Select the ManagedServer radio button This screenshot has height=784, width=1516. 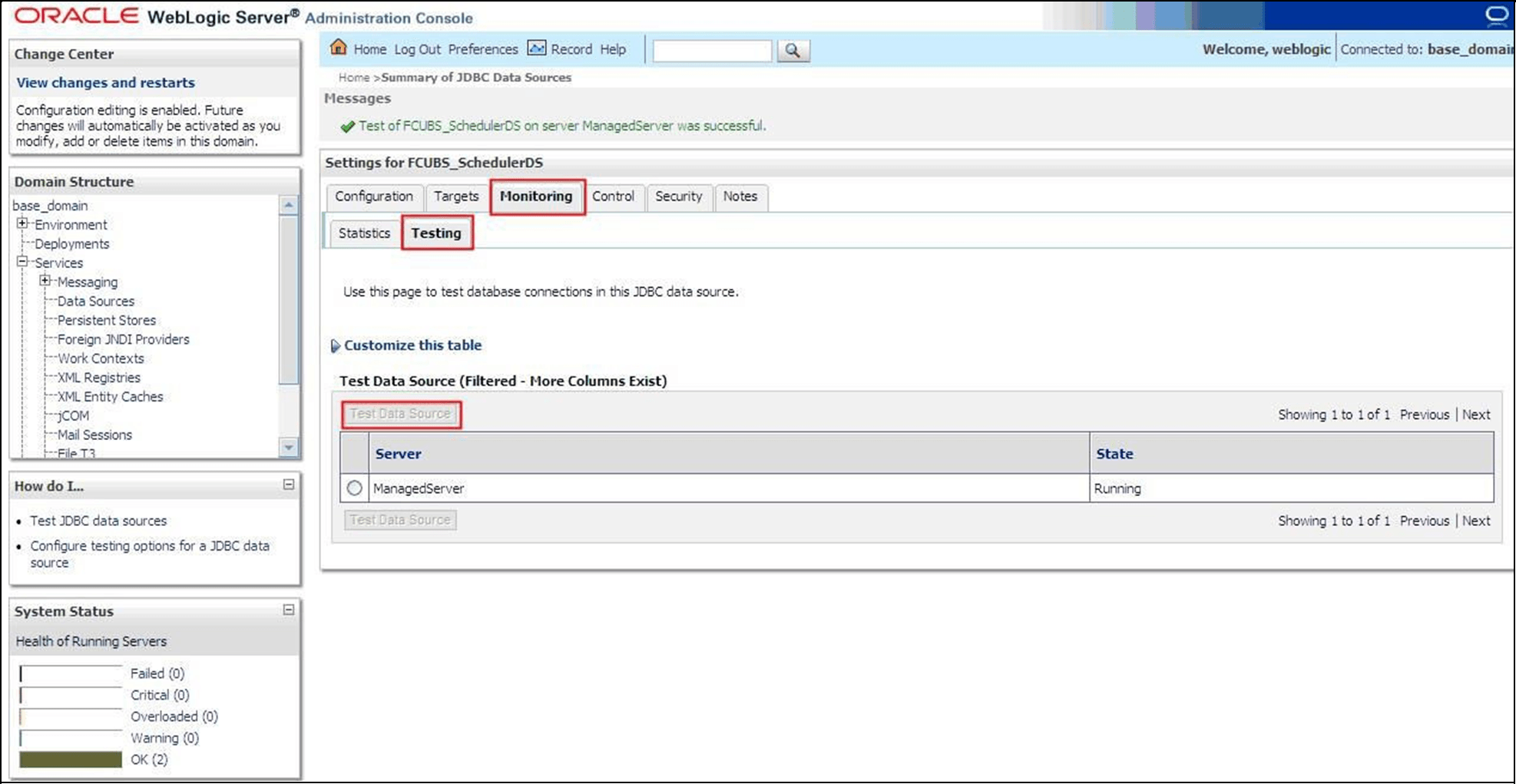(x=354, y=488)
